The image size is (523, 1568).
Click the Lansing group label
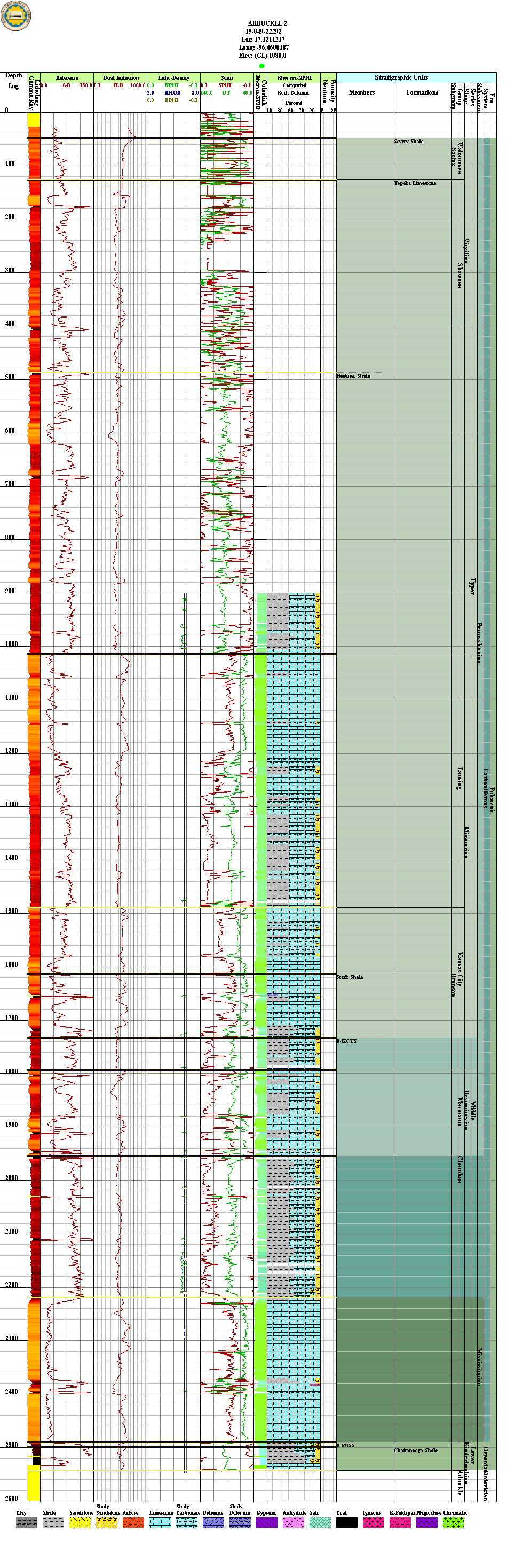pyautogui.click(x=461, y=779)
